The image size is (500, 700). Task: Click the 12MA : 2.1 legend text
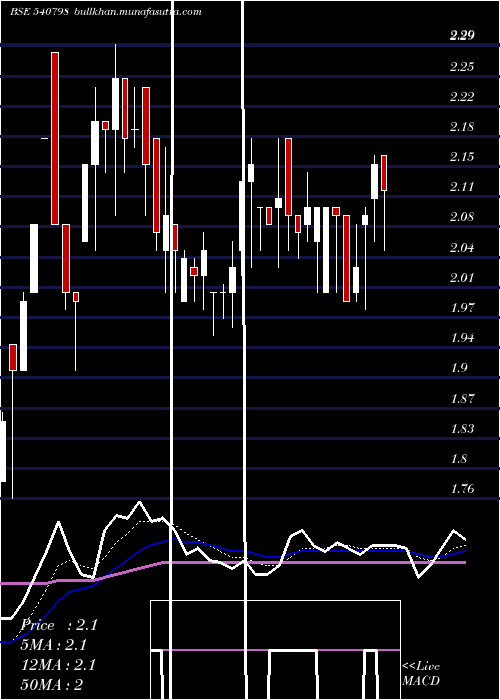tap(58, 665)
